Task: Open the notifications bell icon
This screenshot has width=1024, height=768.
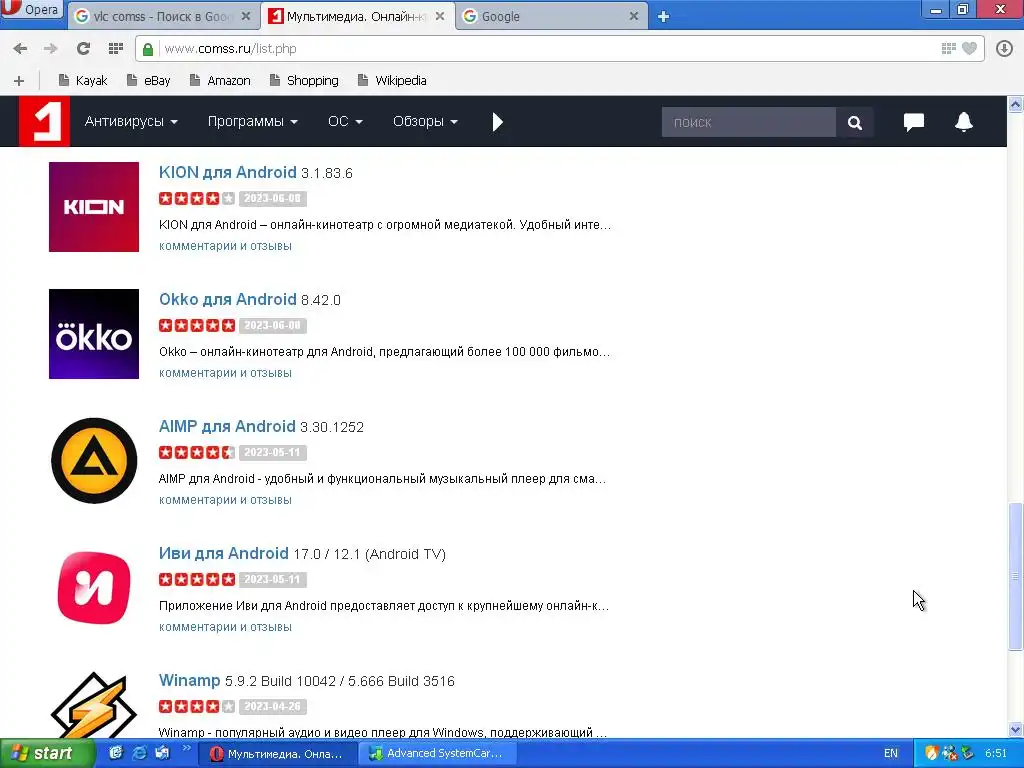Action: click(x=964, y=122)
